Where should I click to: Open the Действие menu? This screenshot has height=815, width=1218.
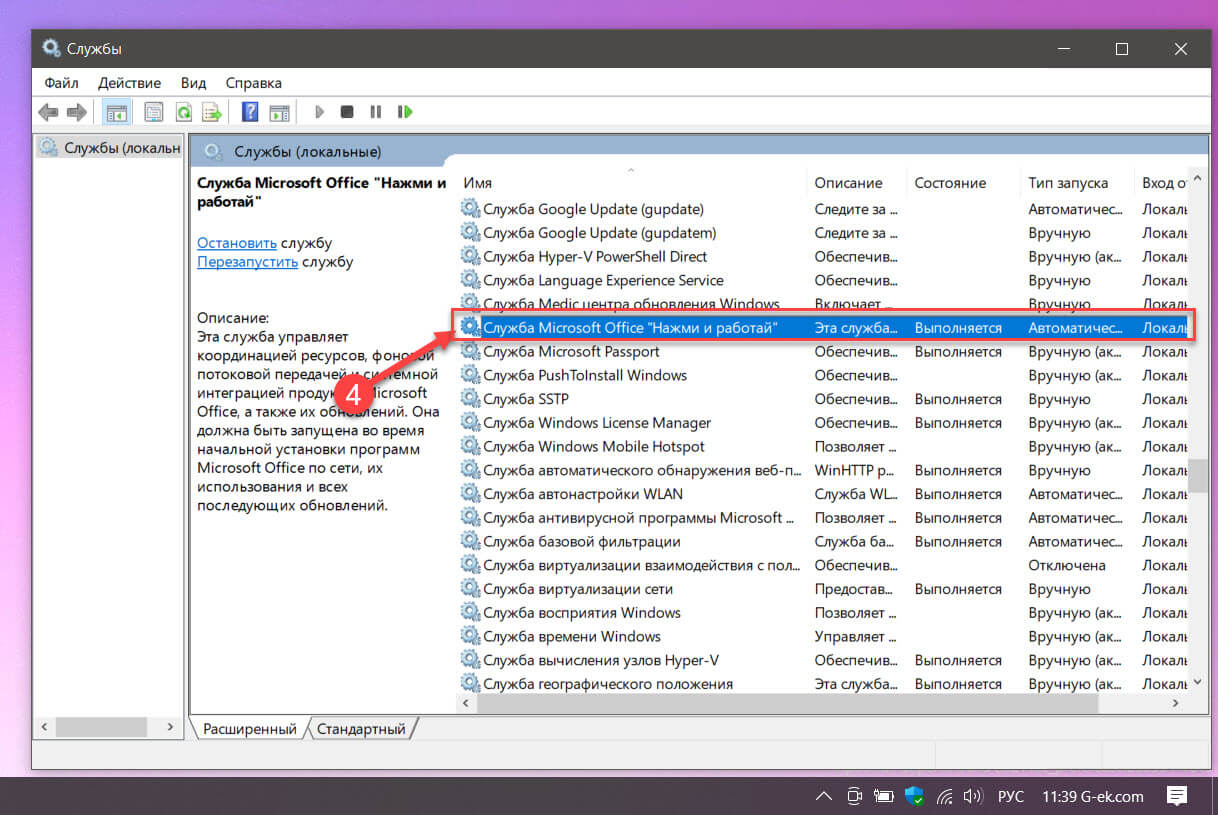click(129, 83)
